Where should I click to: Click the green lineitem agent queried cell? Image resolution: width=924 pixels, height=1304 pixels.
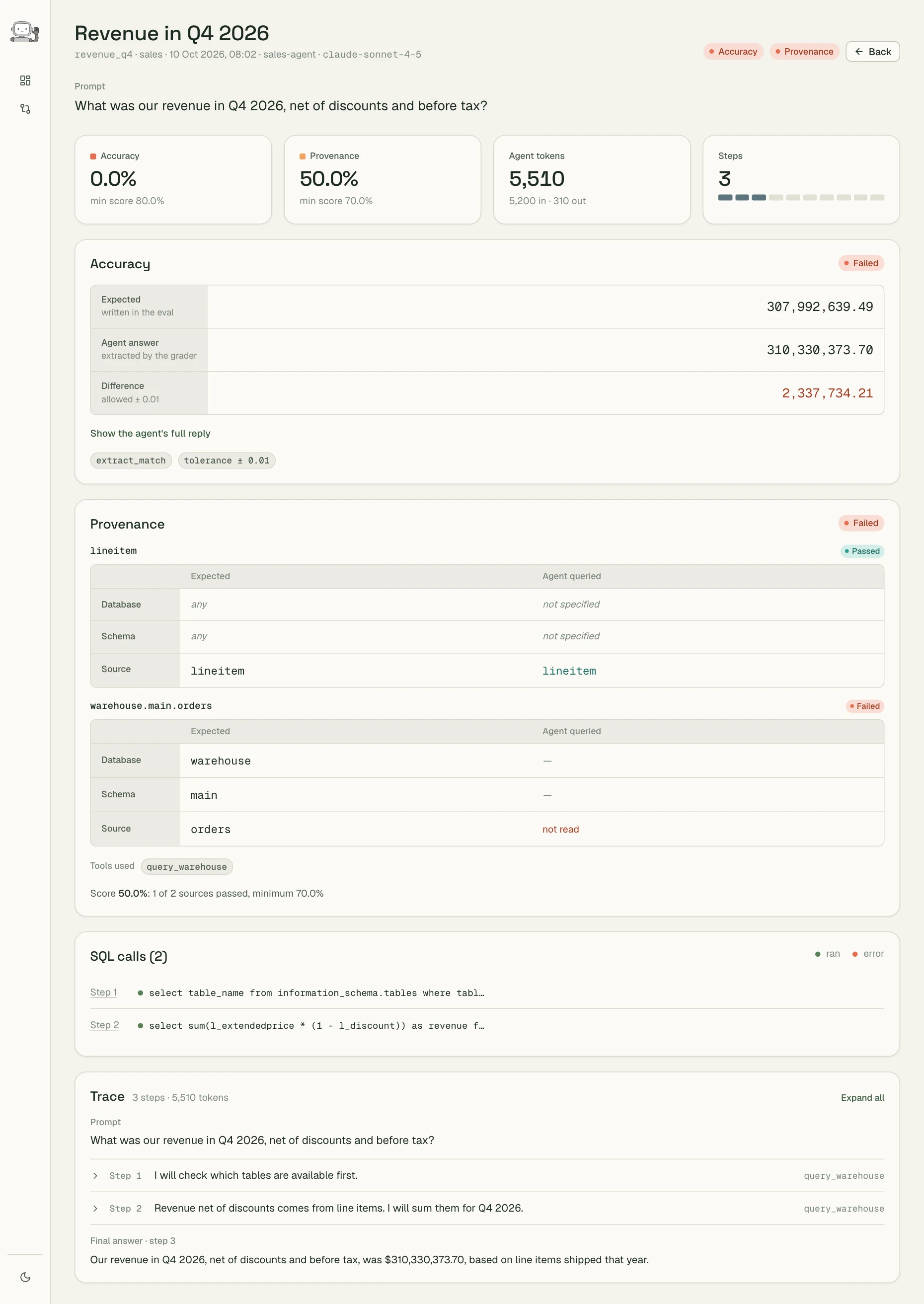click(x=569, y=671)
